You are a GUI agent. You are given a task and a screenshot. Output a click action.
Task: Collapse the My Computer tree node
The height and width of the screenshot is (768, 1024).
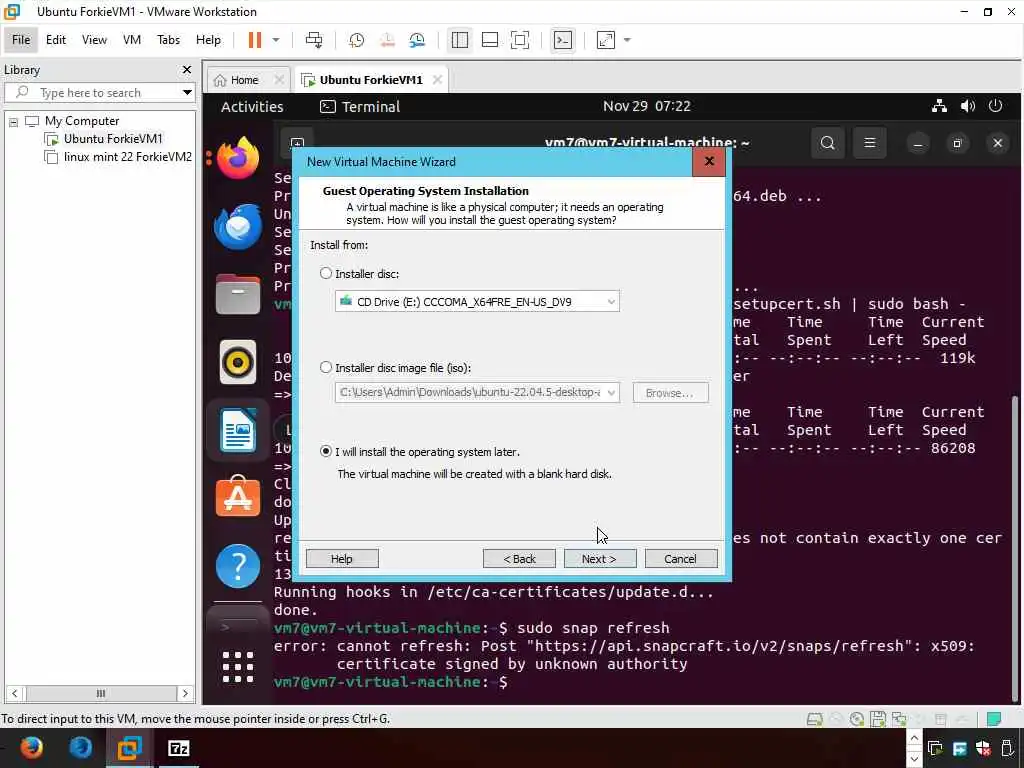13,121
